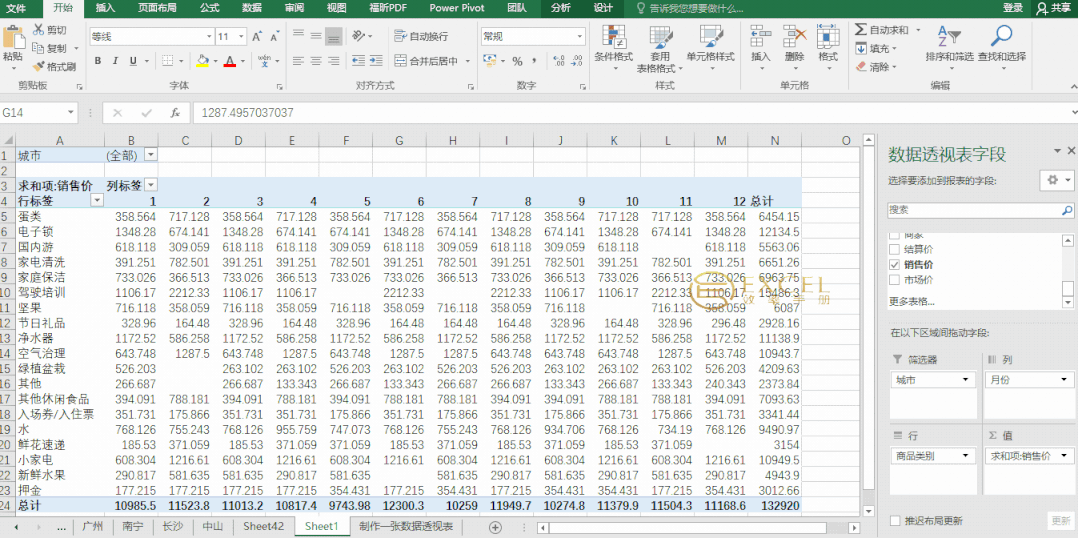Screen dimensions: 1078x538
Task: Click the 格式刷 format painter
Action: (54, 67)
